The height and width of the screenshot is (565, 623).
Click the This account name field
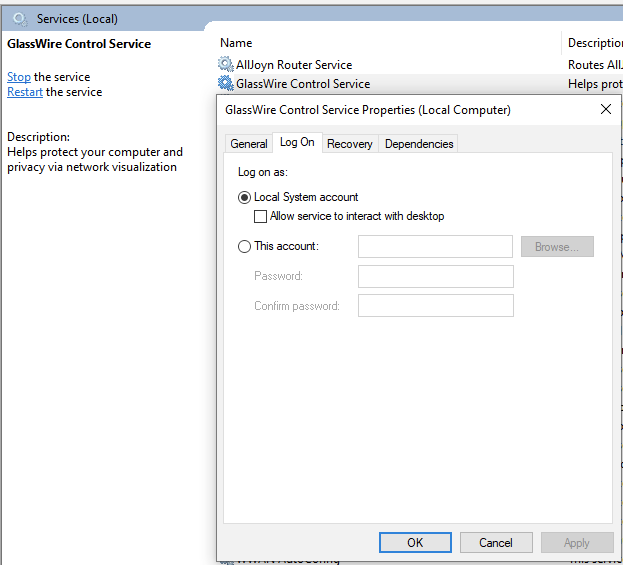tap(435, 247)
